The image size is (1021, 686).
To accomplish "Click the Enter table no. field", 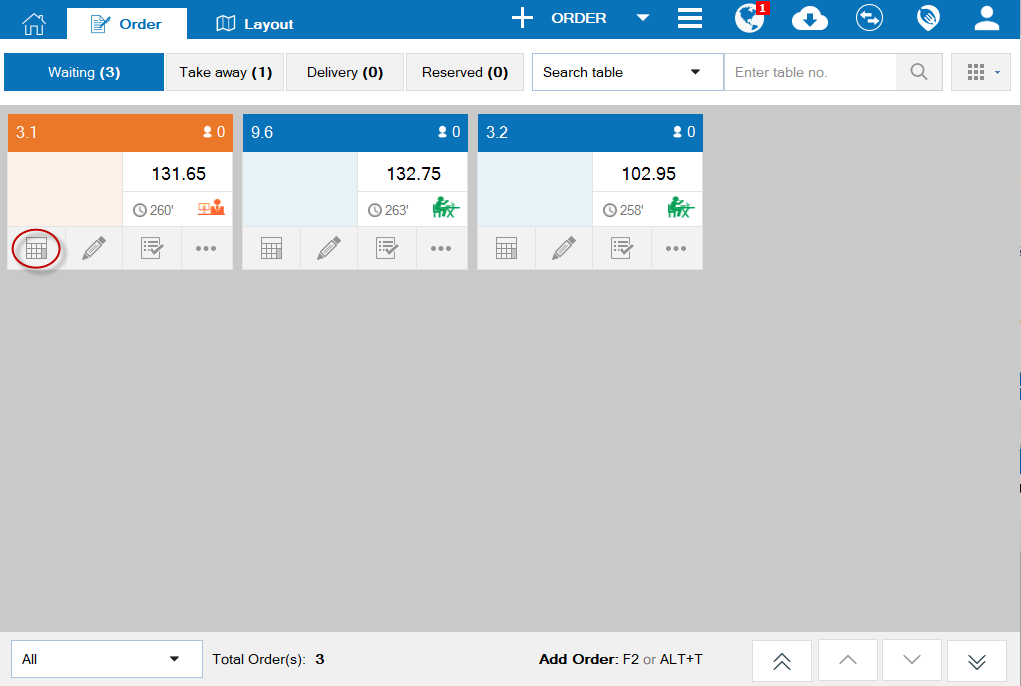I will (810, 72).
